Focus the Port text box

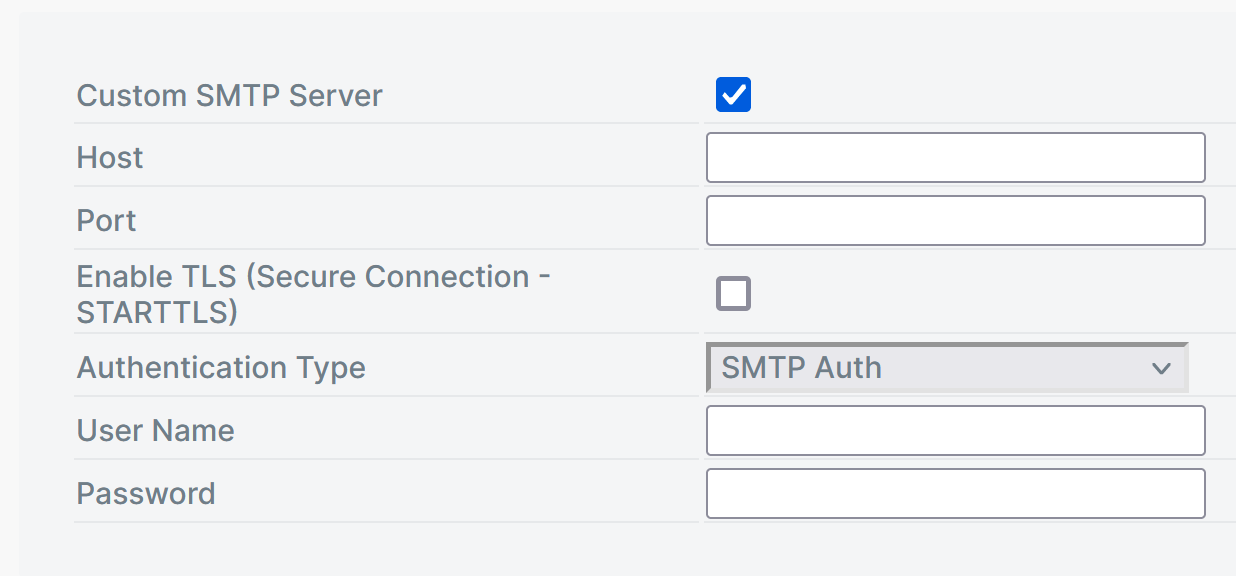(955, 221)
